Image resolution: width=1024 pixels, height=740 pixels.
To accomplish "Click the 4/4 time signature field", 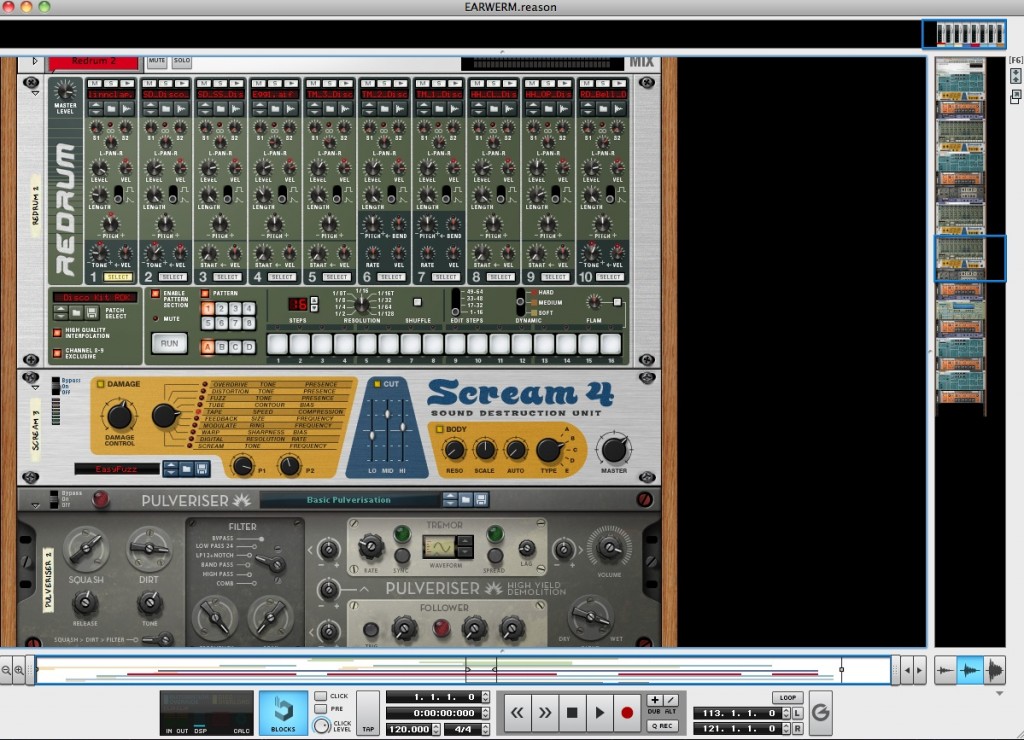I will point(462,729).
